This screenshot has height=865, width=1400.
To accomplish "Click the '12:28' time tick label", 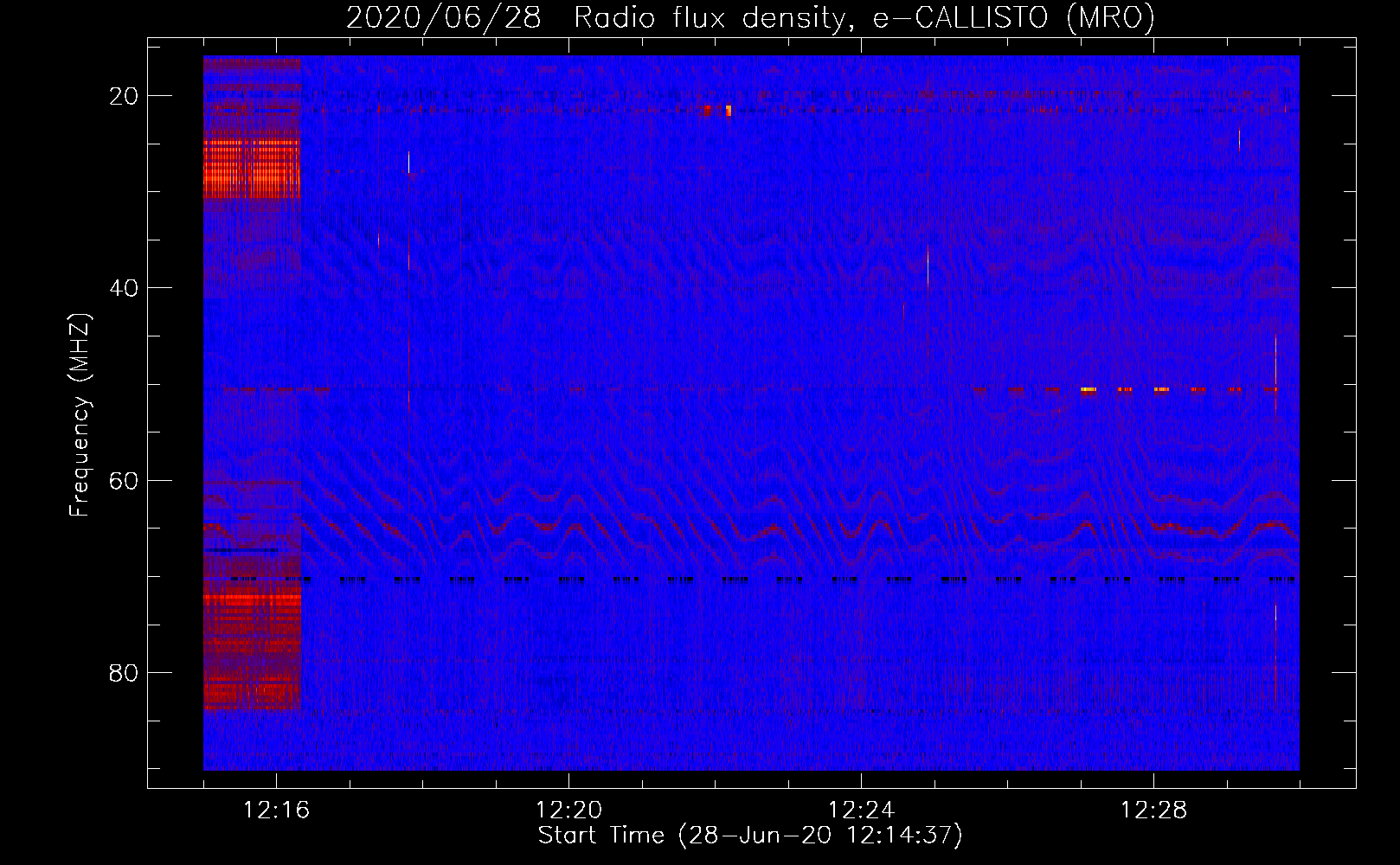I will [1153, 811].
